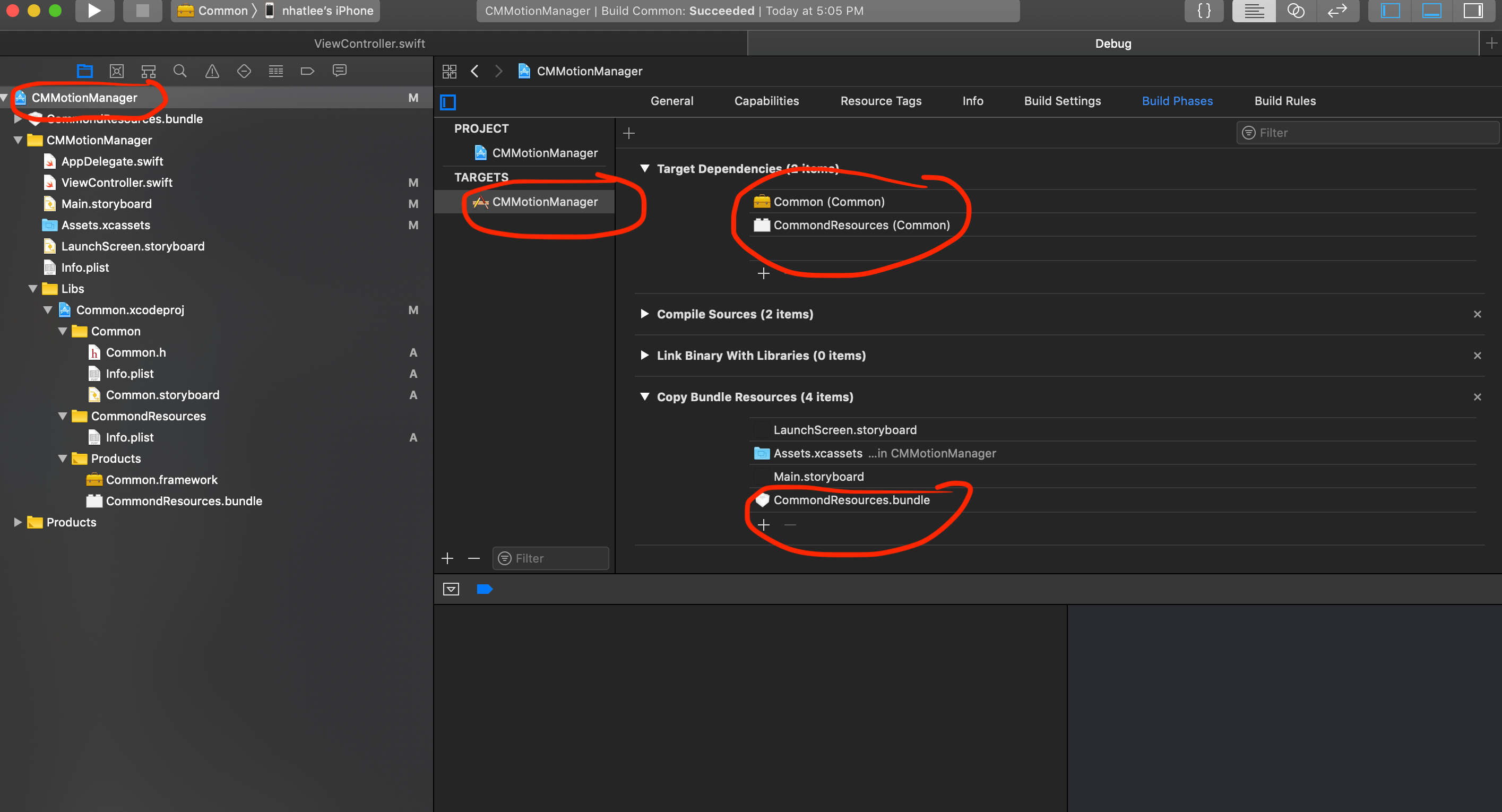The height and width of the screenshot is (812, 1502).
Task: Switch to ViewController.swift editor tab
Action: point(370,43)
